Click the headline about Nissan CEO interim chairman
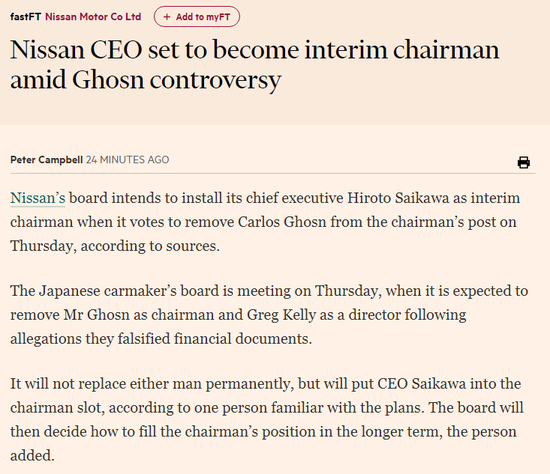The height and width of the screenshot is (474, 550). [255, 65]
